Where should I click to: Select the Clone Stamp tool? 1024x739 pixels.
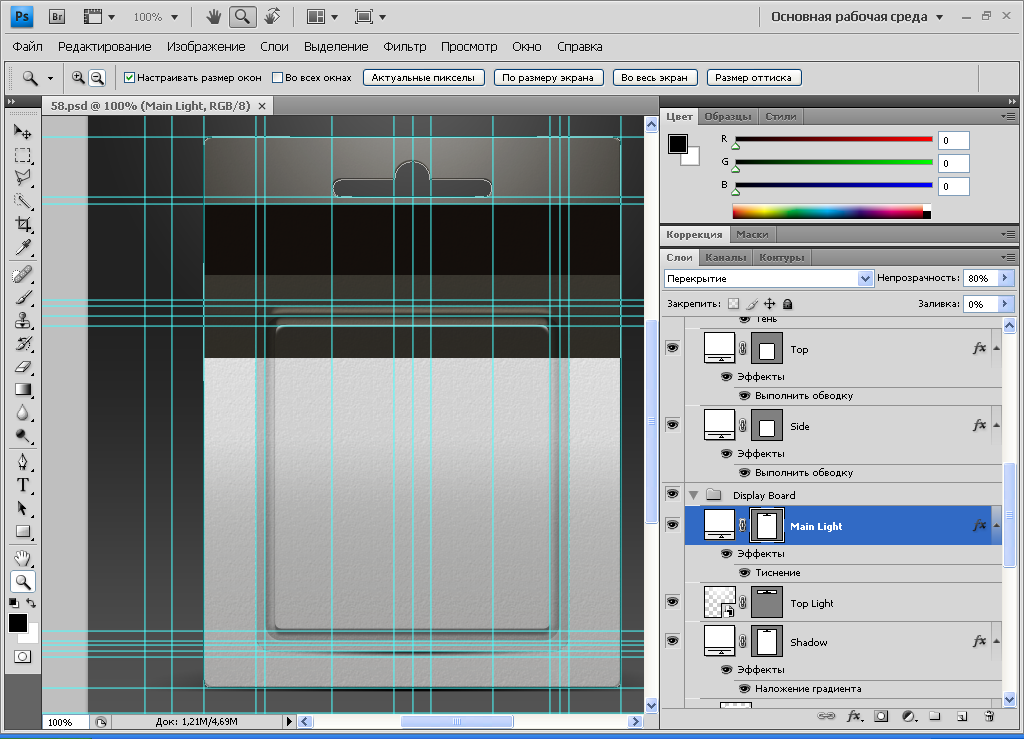[22, 321]
